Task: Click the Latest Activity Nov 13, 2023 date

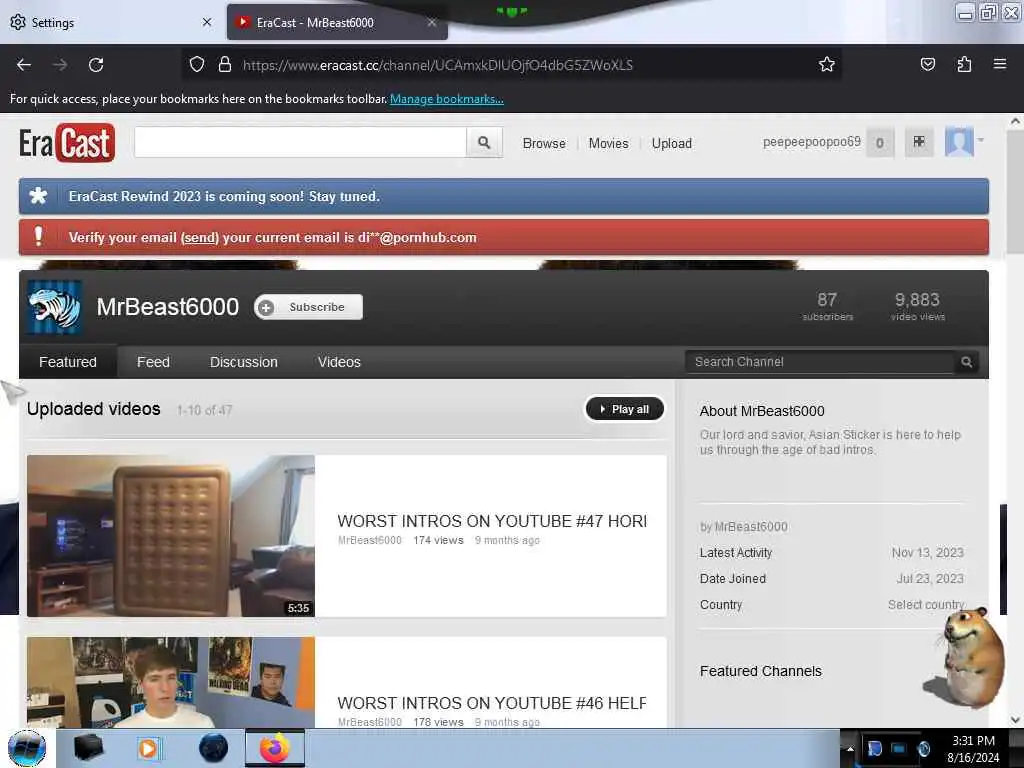Action: 927,552
